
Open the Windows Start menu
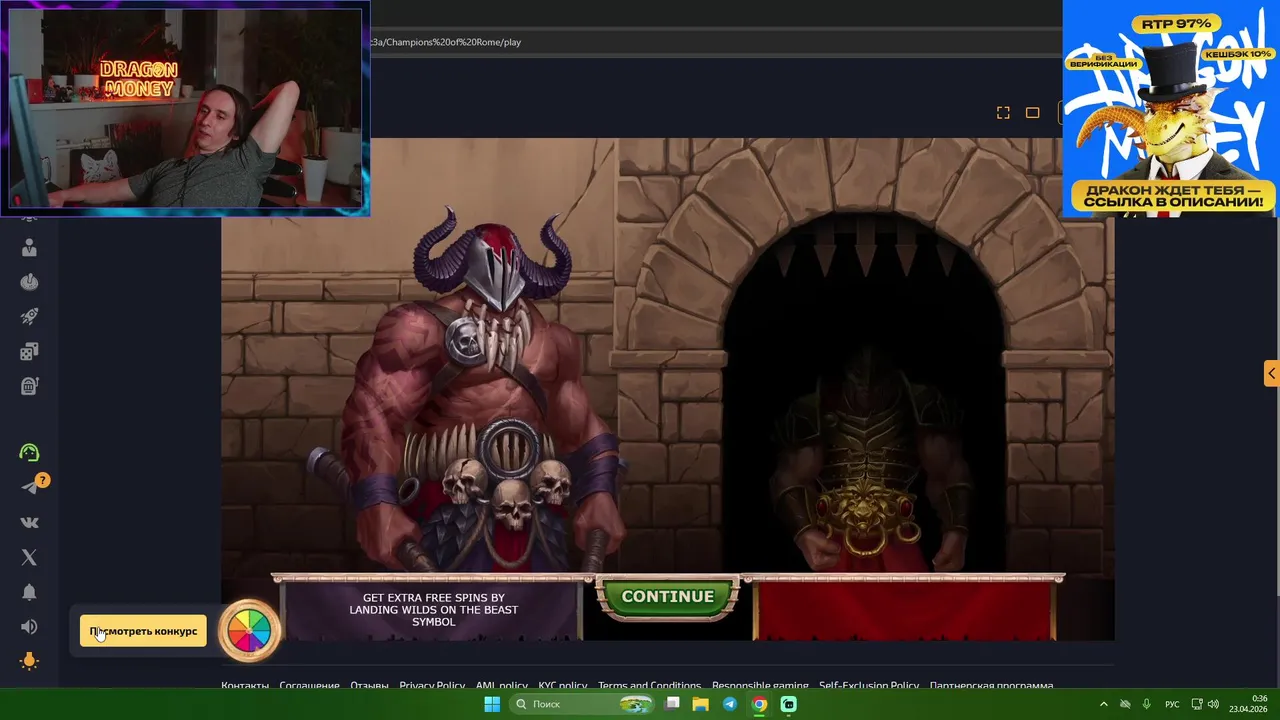(x=492, y=704)
